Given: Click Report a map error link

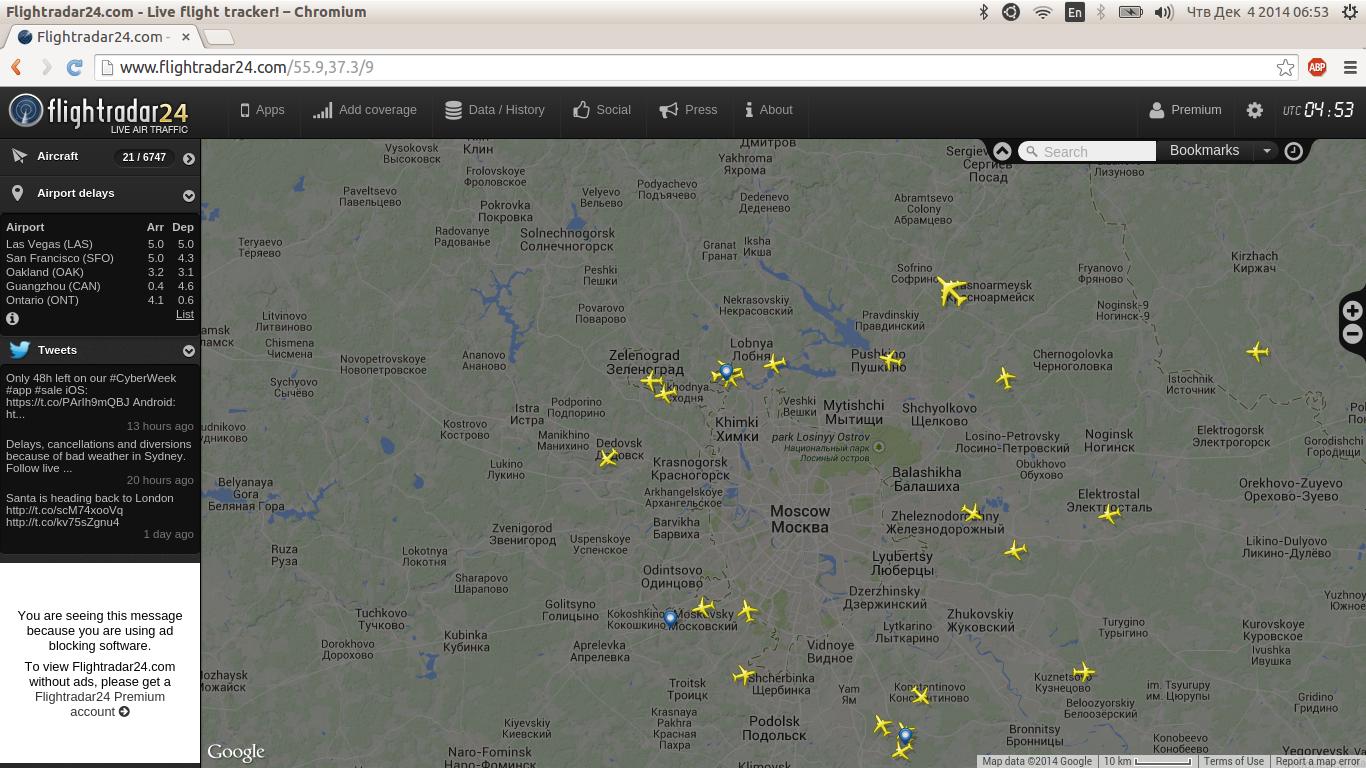Looking at the screenshot, I should tap(1318, 761).
